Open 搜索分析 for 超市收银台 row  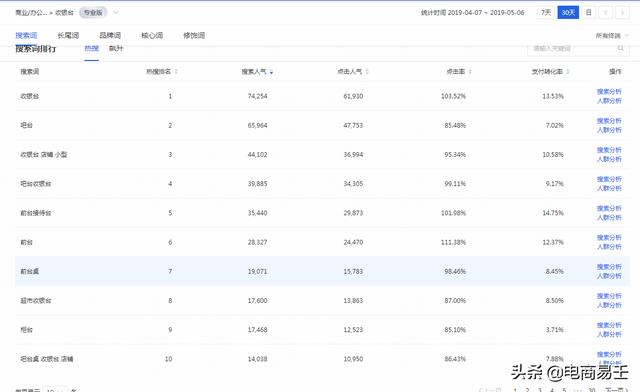click(x=609, y=296)
